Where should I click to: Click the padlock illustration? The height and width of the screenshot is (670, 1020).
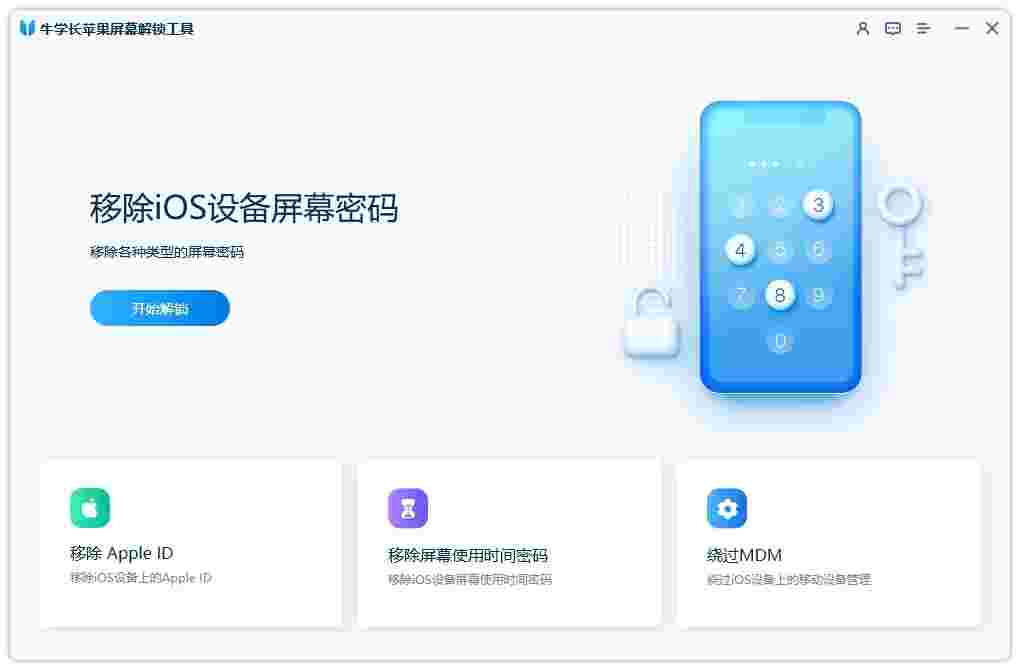tap(652, 323)
